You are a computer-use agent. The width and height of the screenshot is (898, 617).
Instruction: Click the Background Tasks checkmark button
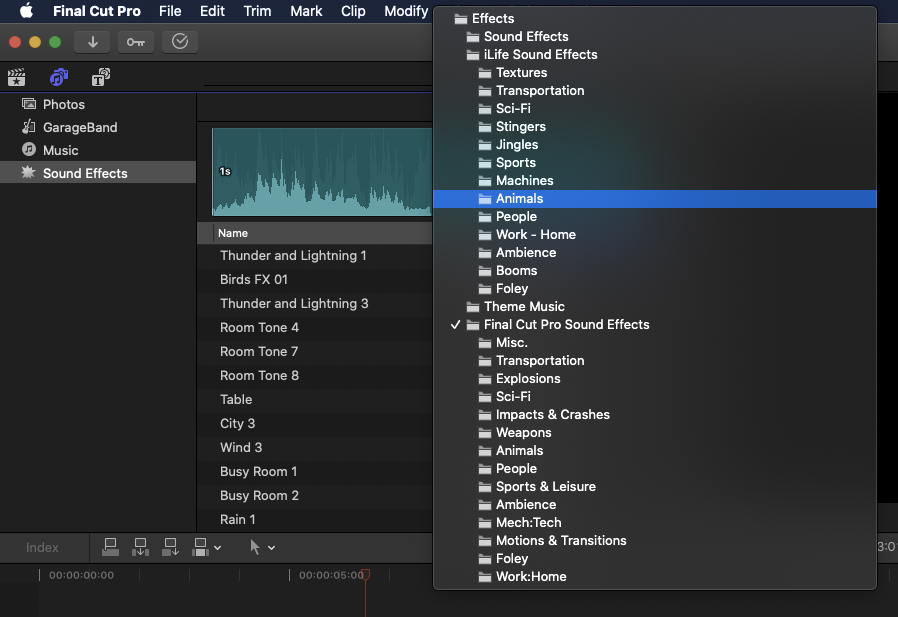[180, 42]
